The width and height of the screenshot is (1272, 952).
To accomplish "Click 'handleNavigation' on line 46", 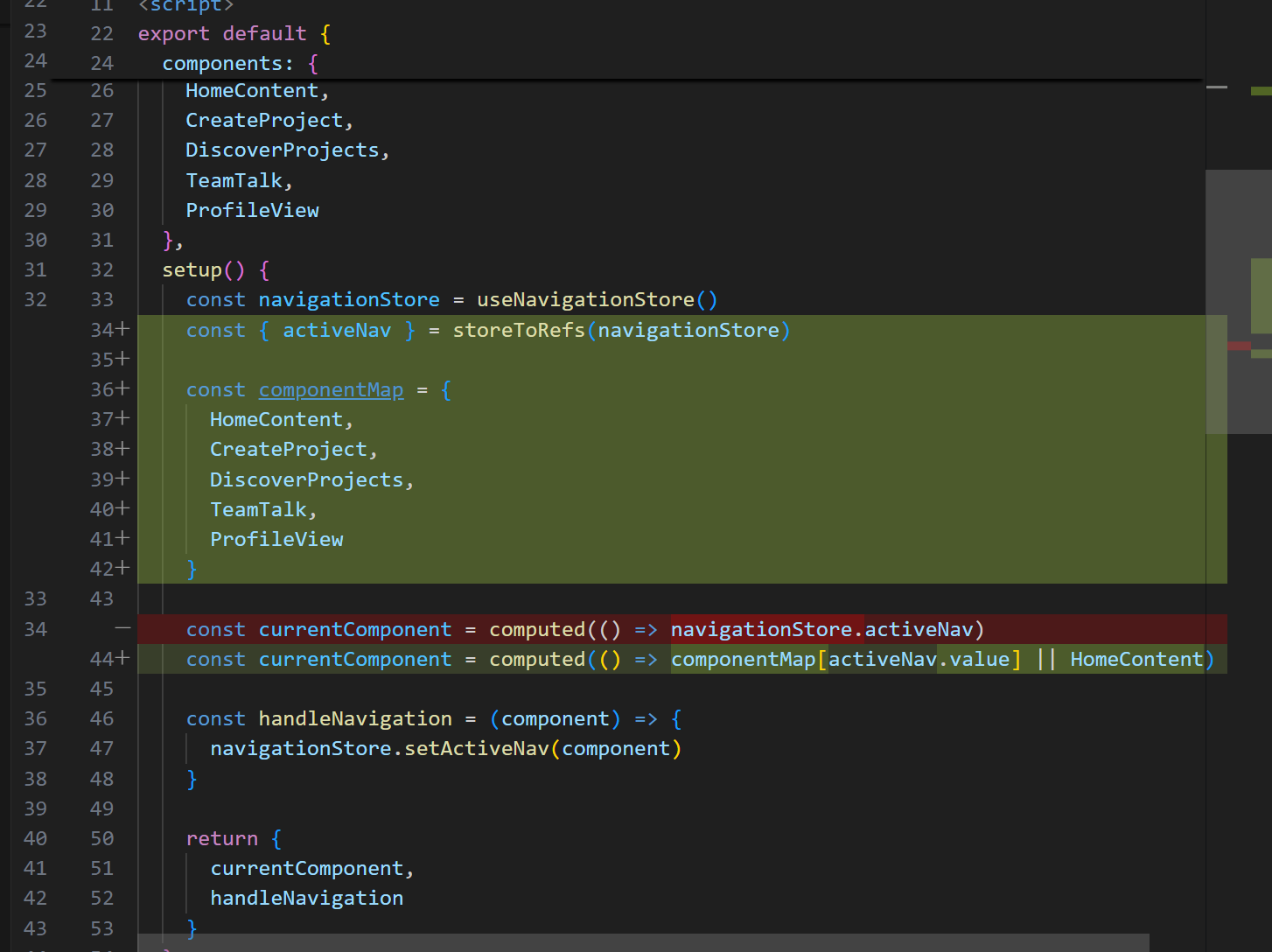I will coord(355,719).
